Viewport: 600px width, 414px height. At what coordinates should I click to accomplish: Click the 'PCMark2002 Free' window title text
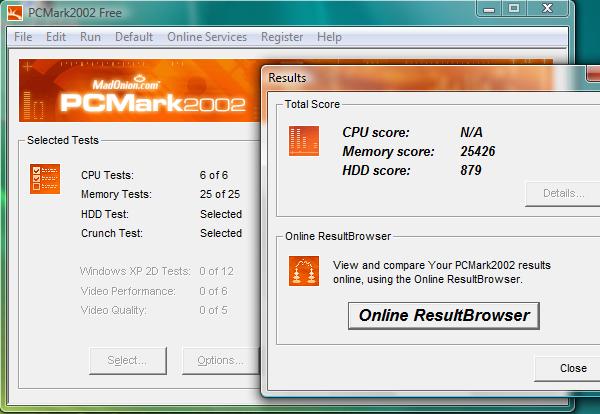pyautogui.click(x=75, y=13)
